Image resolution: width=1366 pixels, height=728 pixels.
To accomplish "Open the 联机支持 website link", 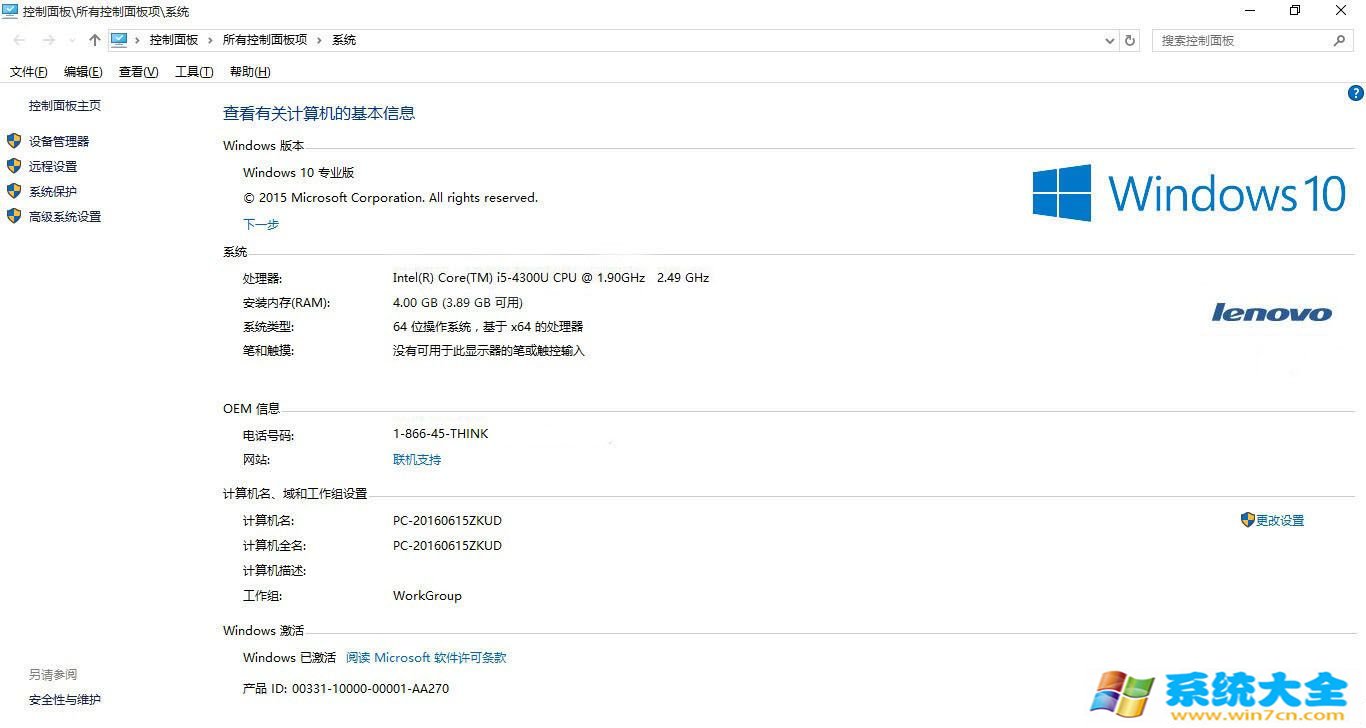I will tap(417, 460).
